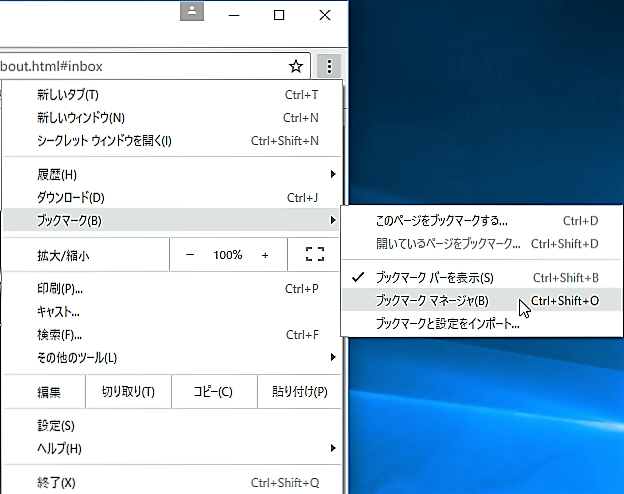Close the Chrome window
624x494 pixels.
(325, 15)
